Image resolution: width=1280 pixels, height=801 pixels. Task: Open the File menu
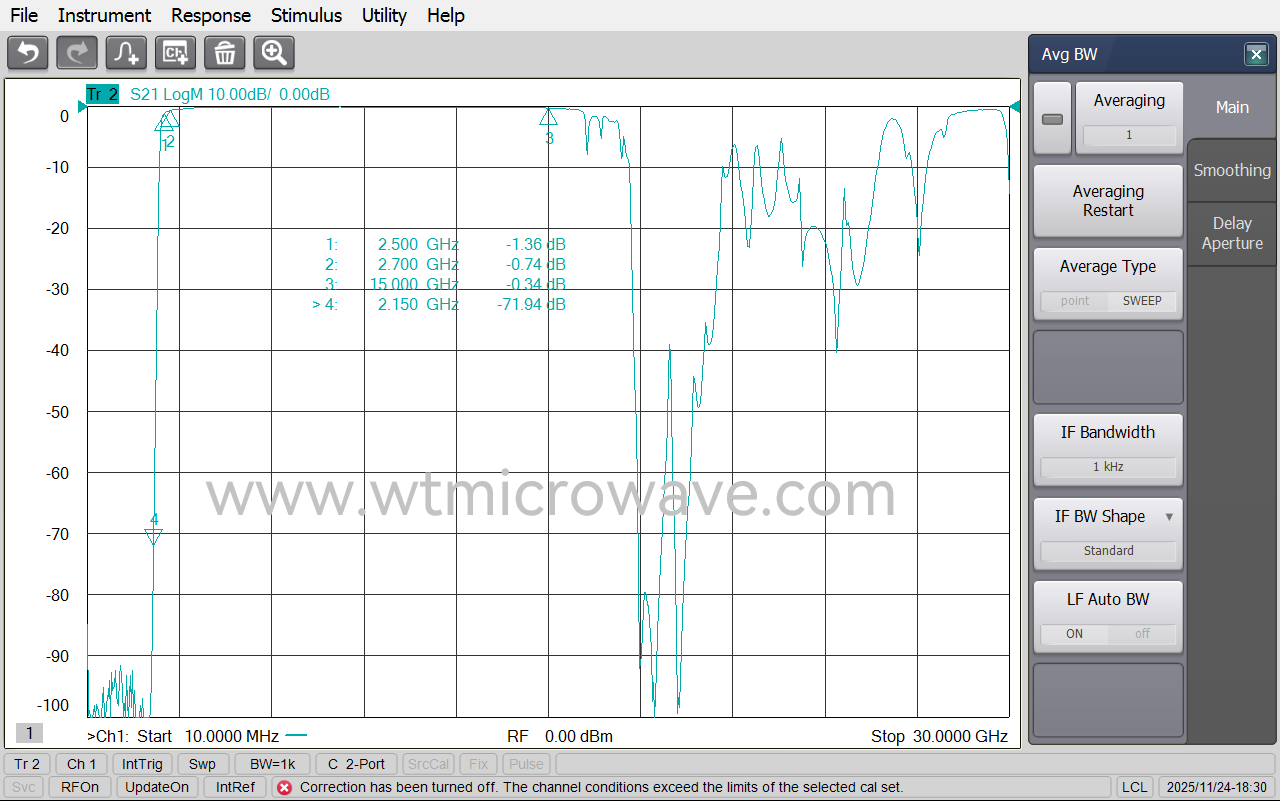click(24, 15)
